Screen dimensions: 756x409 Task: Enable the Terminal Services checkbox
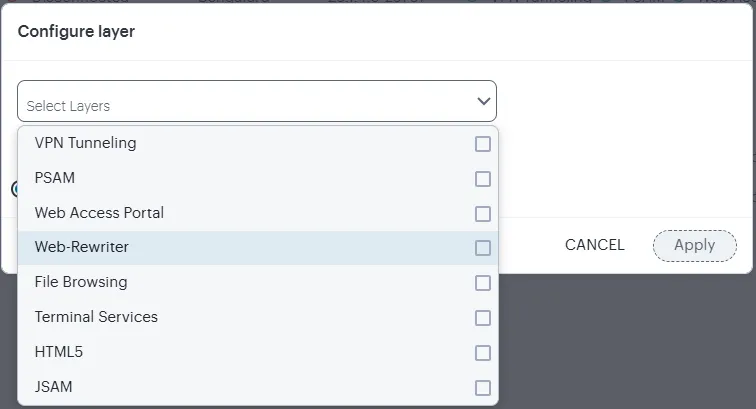(x=483, y=318)
